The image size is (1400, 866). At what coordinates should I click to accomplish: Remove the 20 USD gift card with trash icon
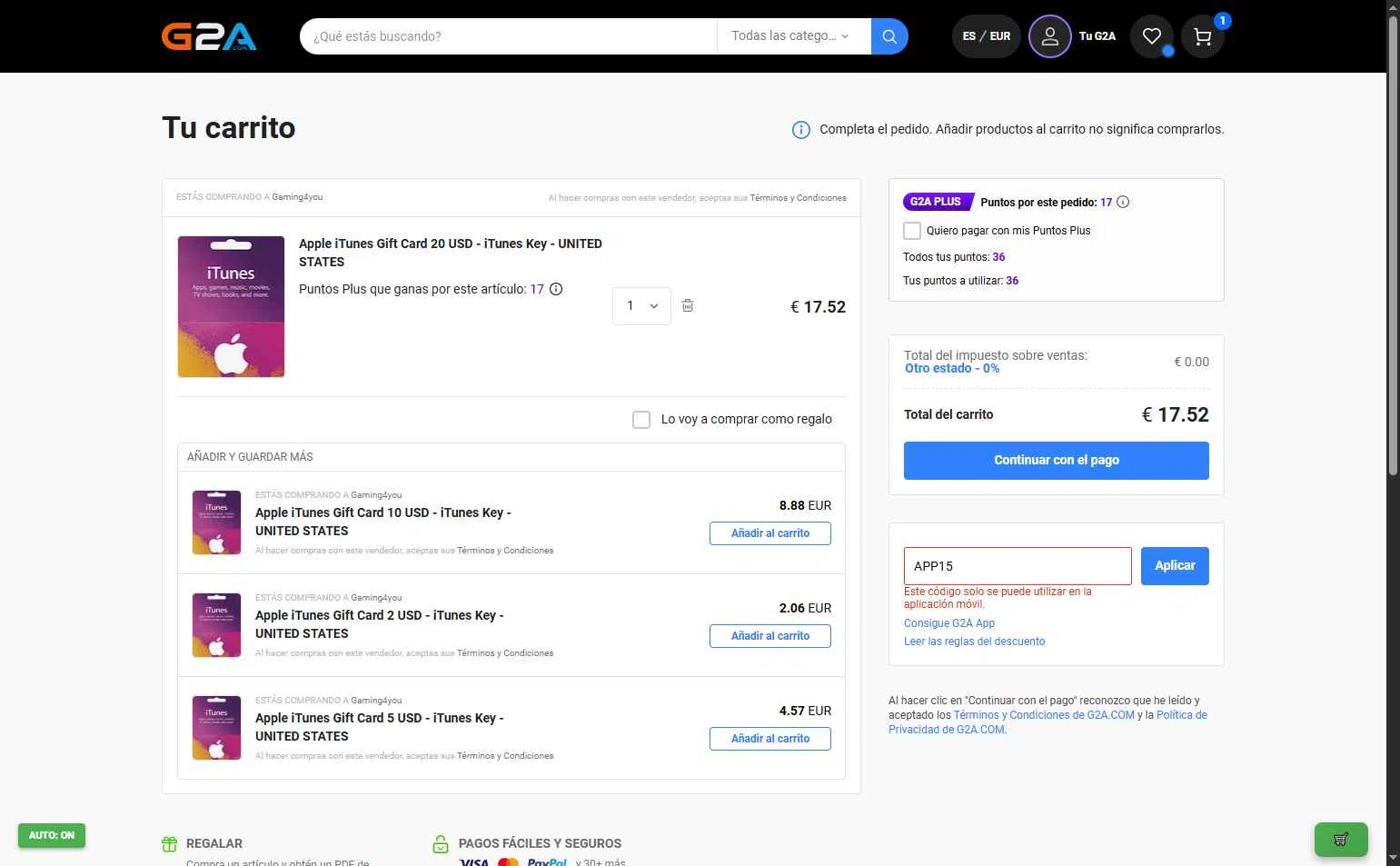coord(688,305)
